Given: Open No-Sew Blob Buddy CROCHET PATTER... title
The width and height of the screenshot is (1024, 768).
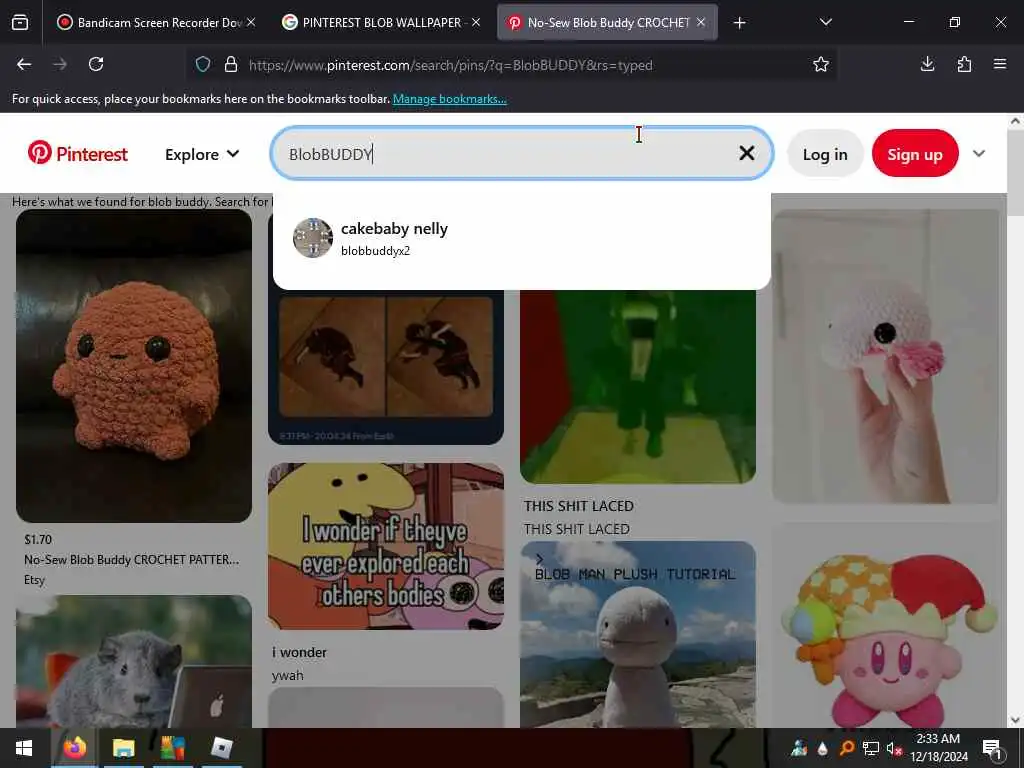Looking at the screenshot, I should click(131, 560).
